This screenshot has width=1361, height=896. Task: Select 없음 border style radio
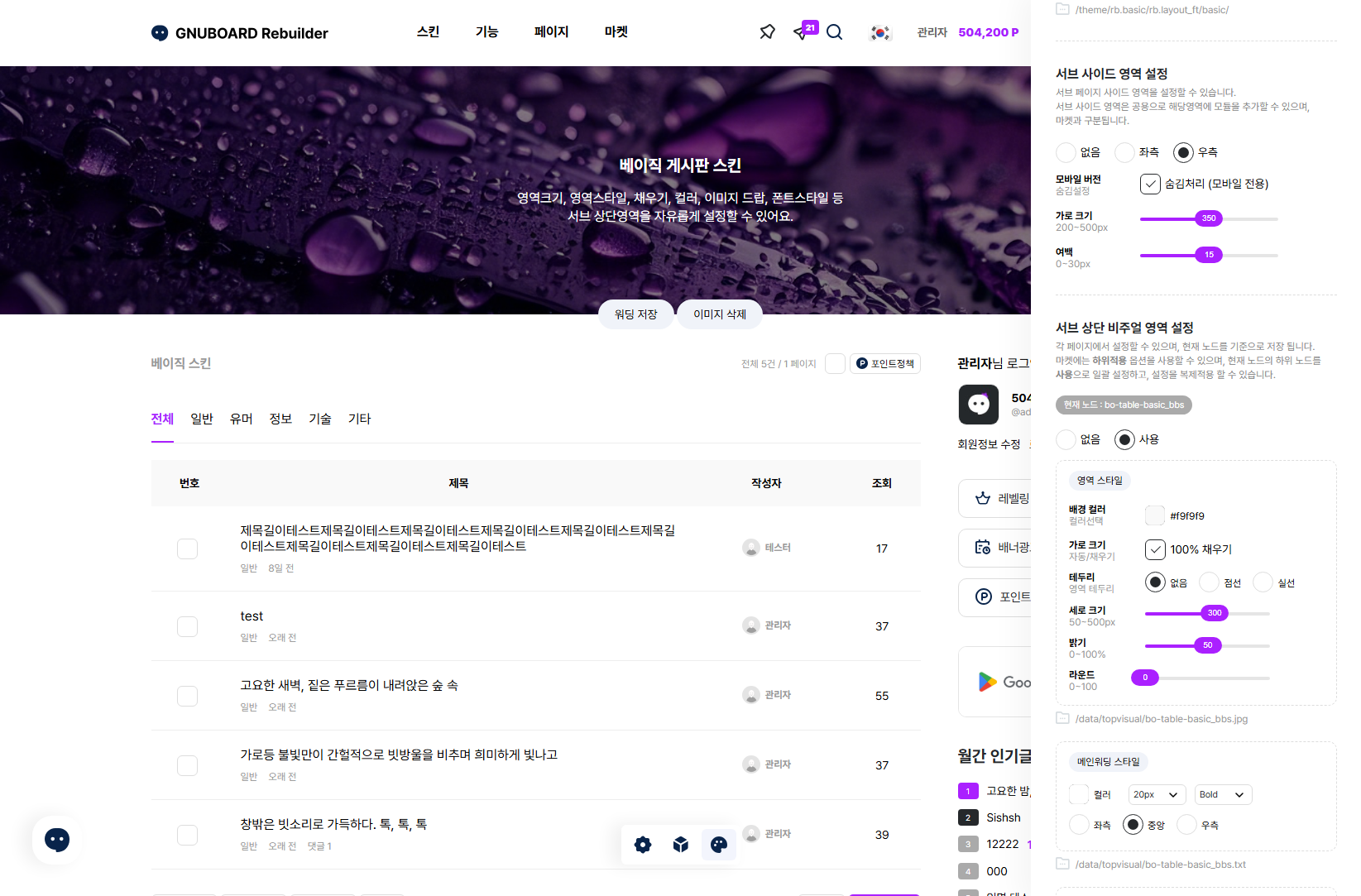click(1156, 582)
